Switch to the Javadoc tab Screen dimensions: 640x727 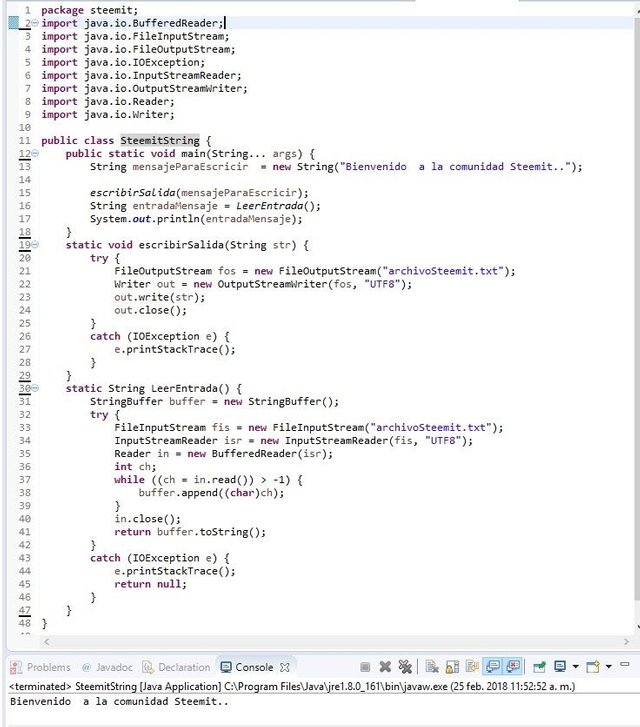[107, 667]
